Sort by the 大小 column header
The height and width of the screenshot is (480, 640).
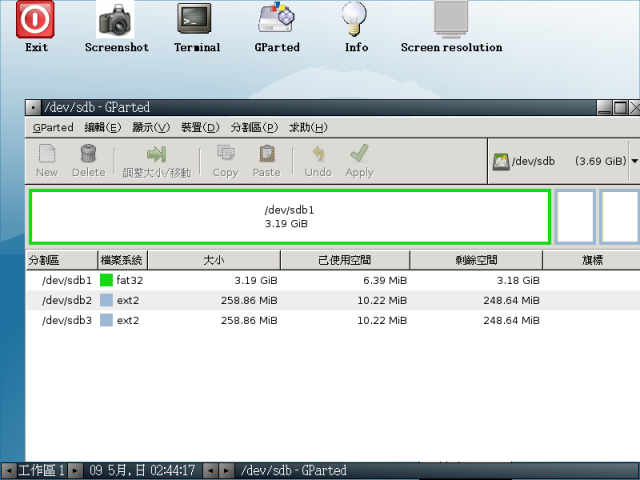[x=214, y=260]
